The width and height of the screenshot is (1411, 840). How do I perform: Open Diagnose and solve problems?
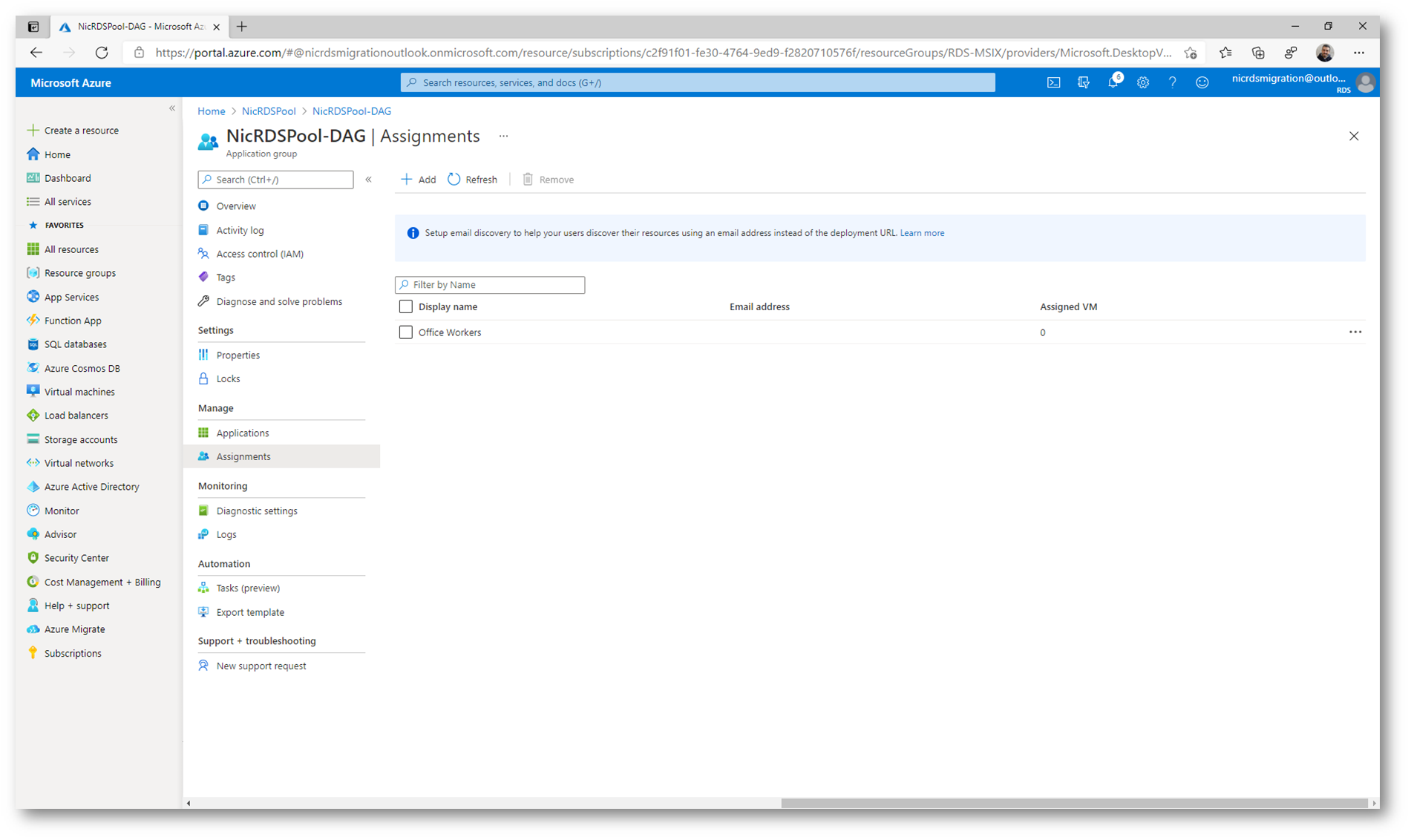pos(281,301)
